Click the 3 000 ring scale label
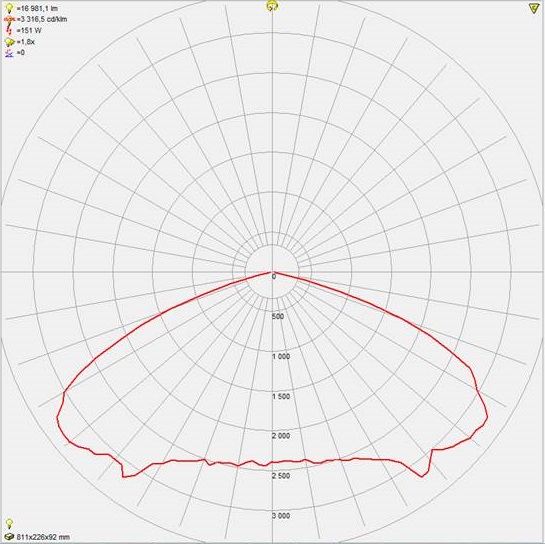Screen dimensions: 545x544 click(x=281, y=516)
